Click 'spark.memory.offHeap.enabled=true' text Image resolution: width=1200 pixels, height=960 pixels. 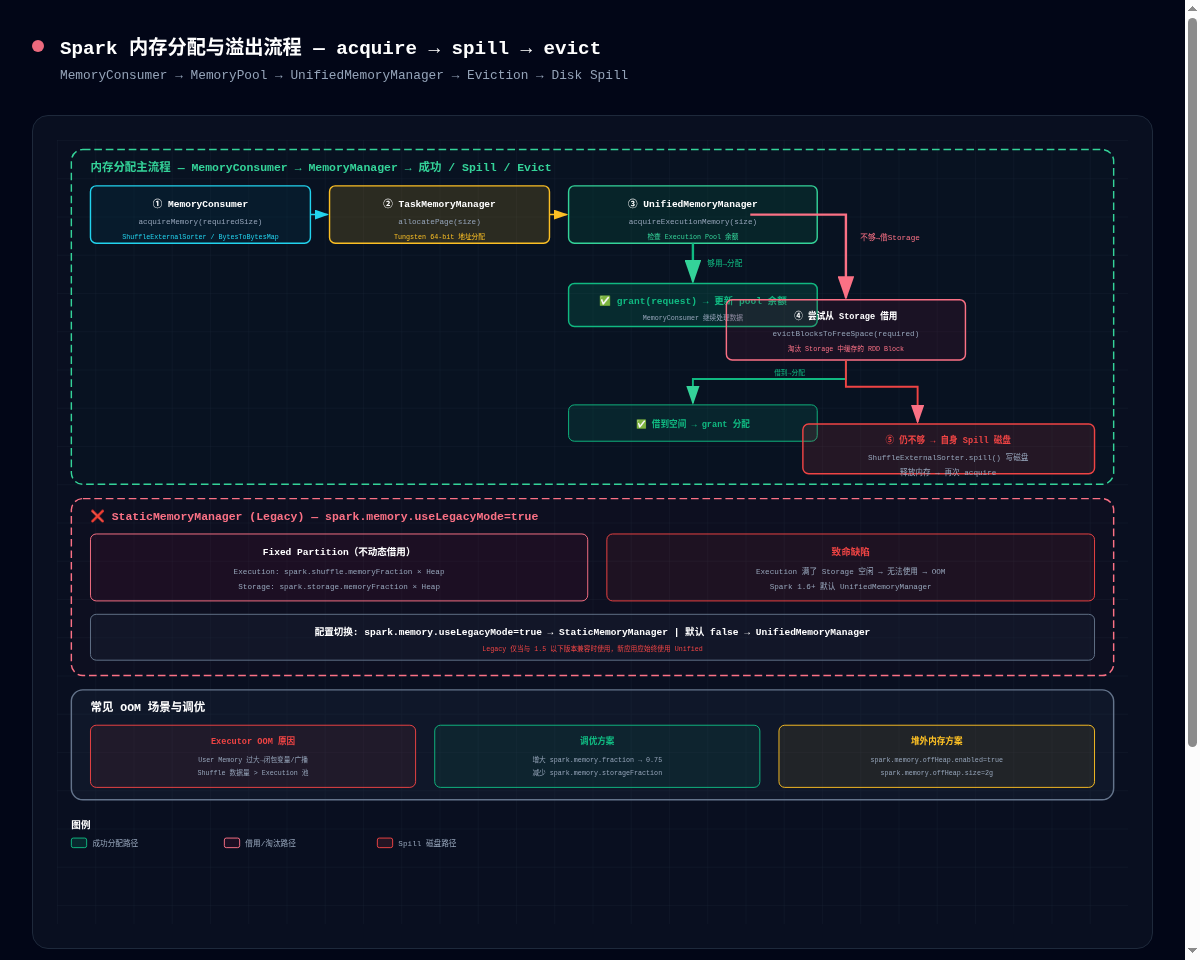[936, 760]
